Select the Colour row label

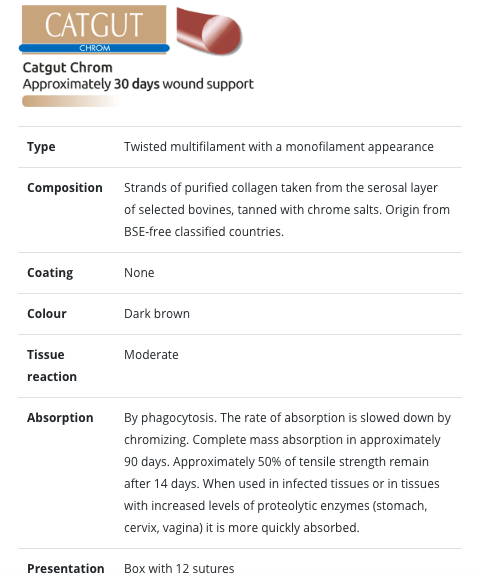pyautogui.click(x=47, y=314)
